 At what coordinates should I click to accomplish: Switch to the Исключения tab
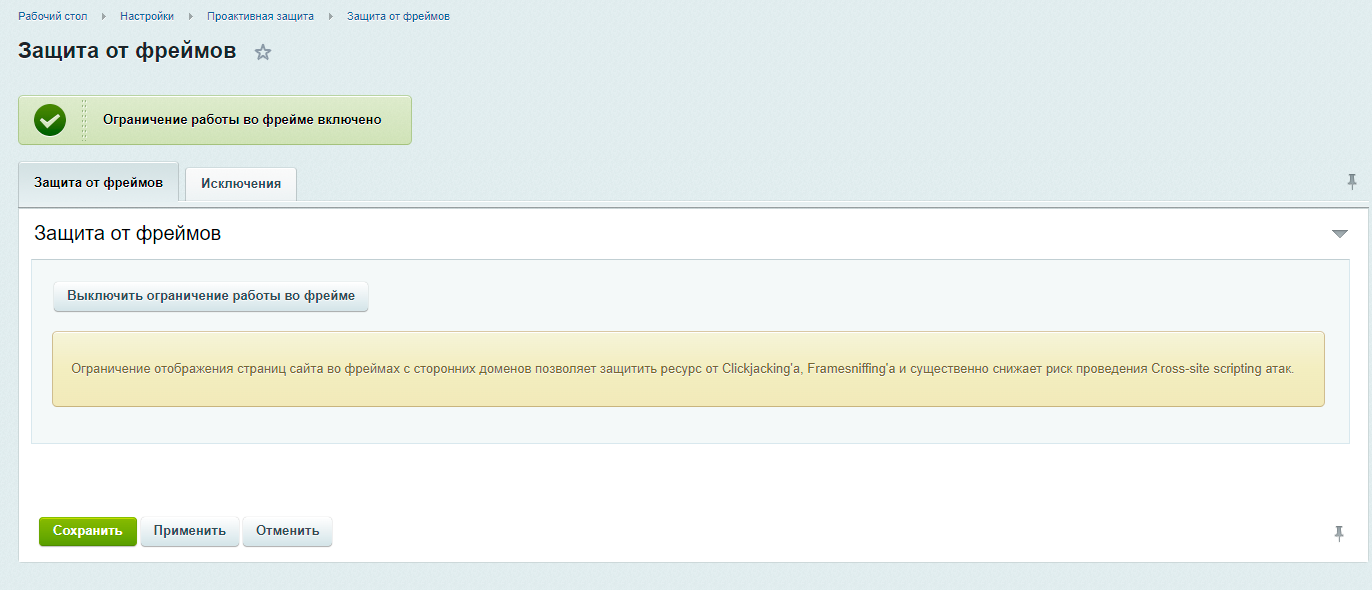(241, 184)
